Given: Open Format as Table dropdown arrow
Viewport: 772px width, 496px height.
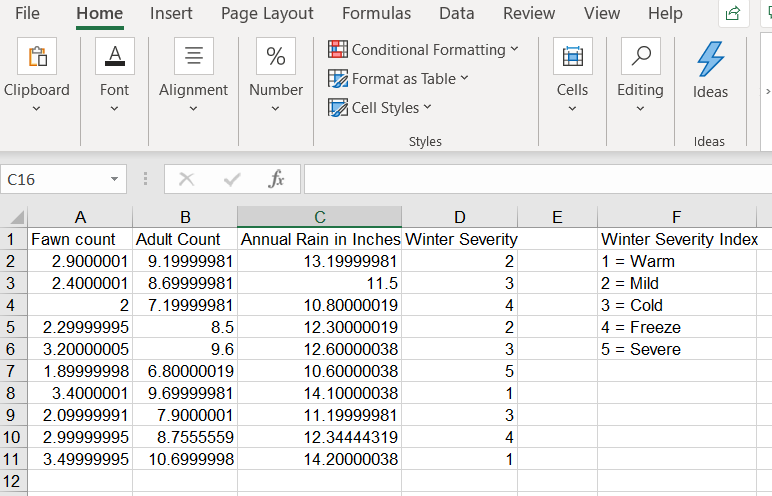Looking at the screenshot, I should point(464,78).
